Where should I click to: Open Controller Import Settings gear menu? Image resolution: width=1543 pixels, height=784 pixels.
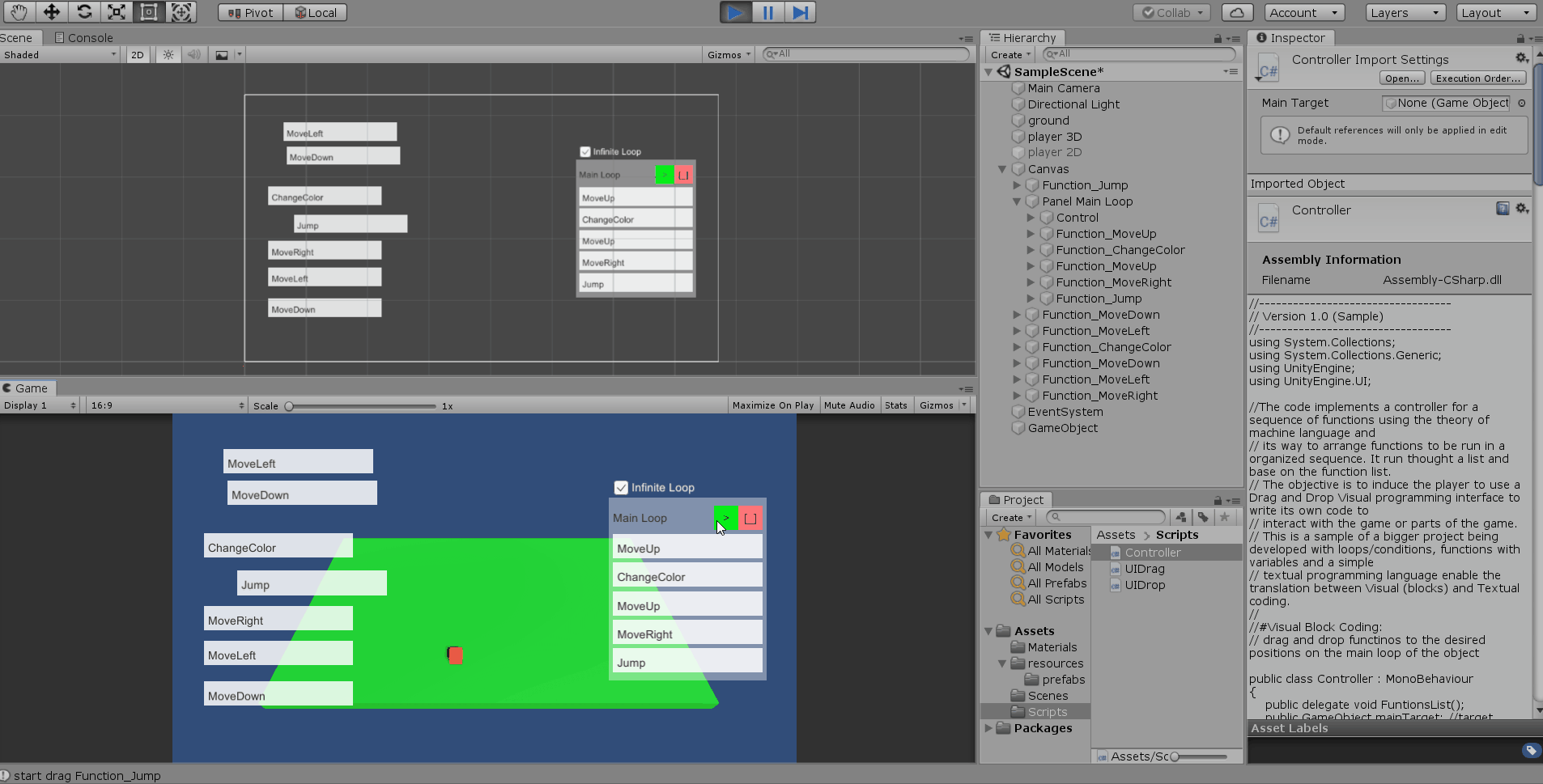click(1522, 58)
